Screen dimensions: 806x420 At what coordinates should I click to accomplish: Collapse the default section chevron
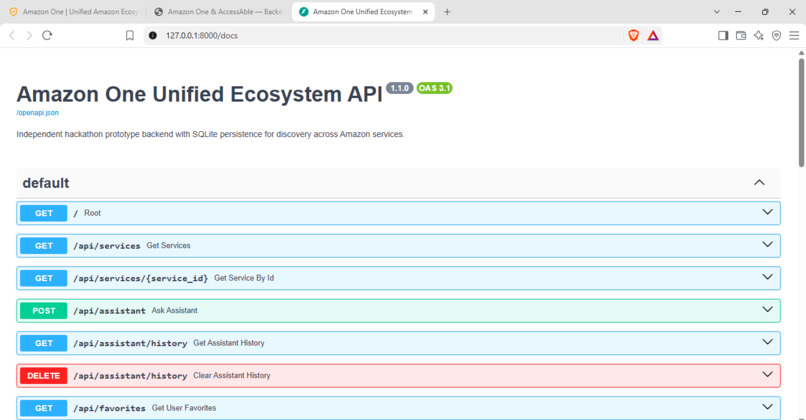(759, 182)
